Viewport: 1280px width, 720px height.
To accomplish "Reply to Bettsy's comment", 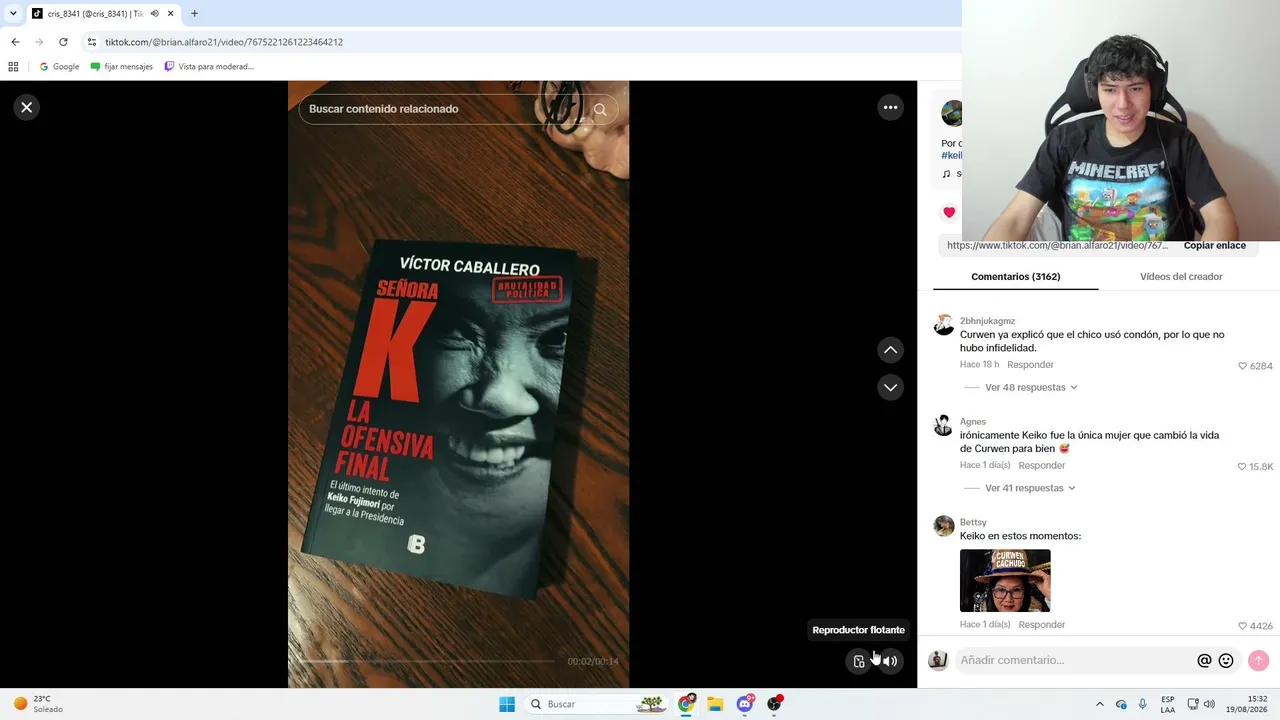I will tap(1041, 625).
